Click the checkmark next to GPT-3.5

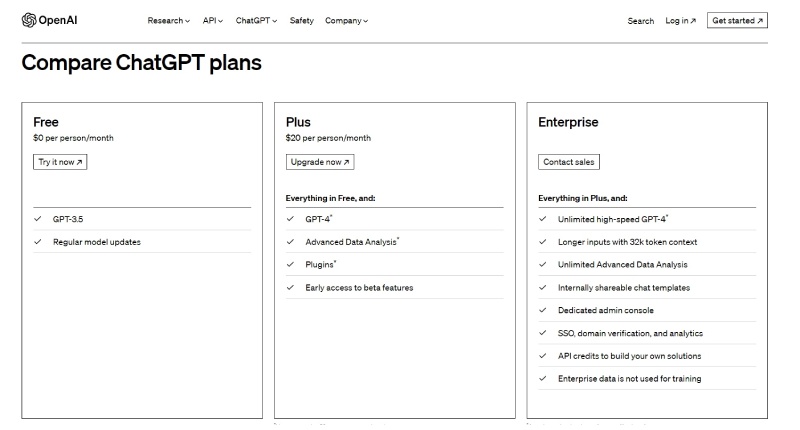tap(38, 218)
